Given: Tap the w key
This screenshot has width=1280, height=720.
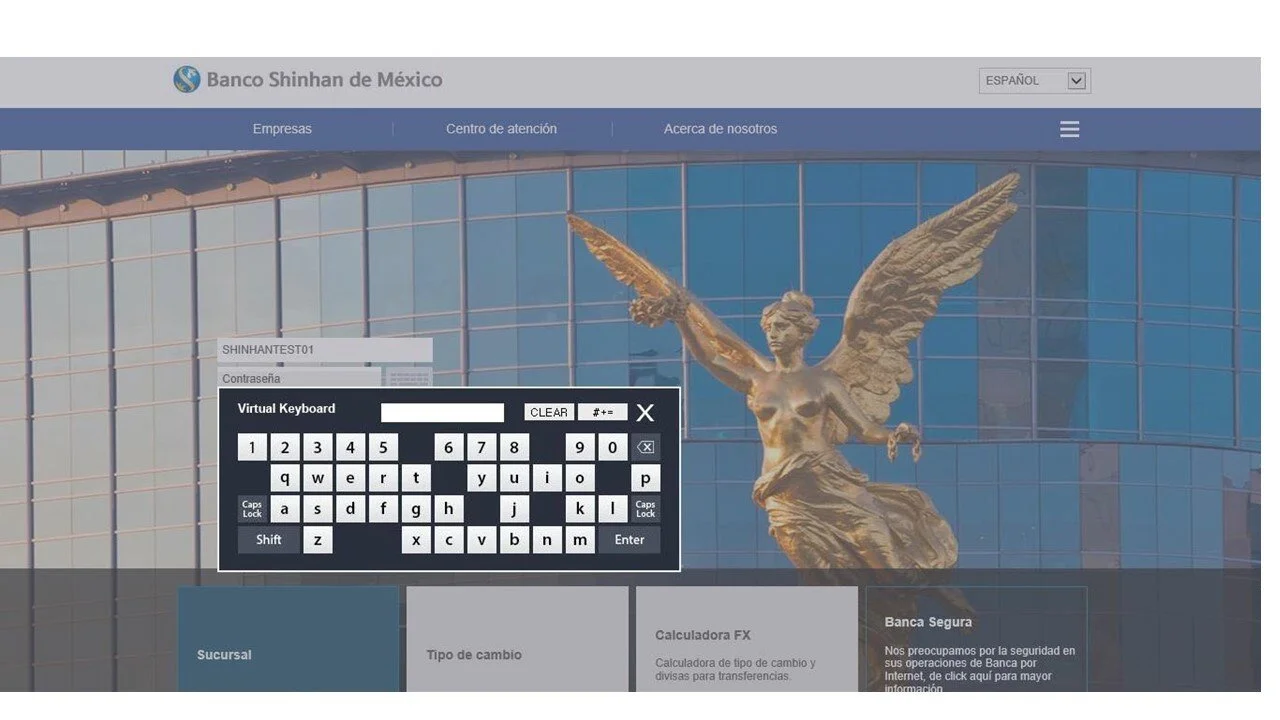Looking at the screenshot, I should (318, 478).
